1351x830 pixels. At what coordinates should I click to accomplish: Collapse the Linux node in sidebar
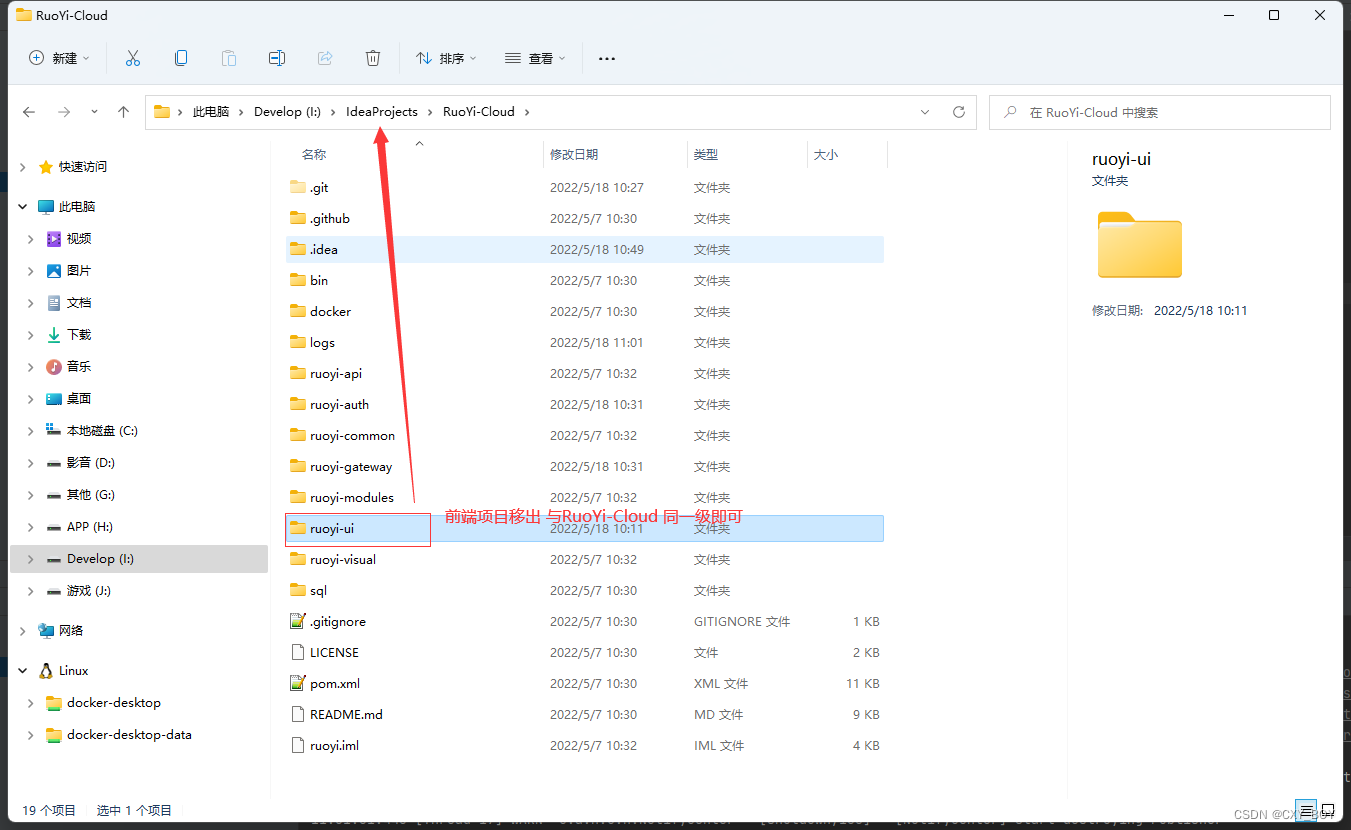pos(23,671)
